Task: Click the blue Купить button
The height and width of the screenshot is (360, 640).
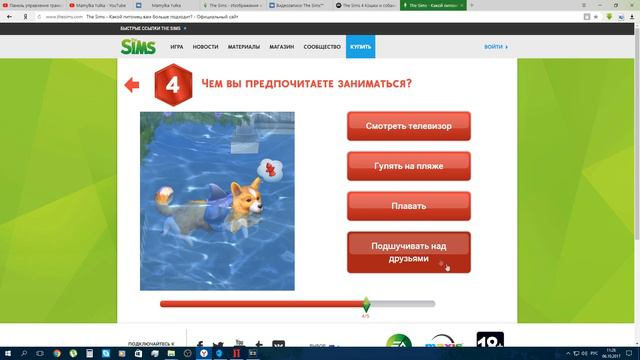Action: click(360, 47)
